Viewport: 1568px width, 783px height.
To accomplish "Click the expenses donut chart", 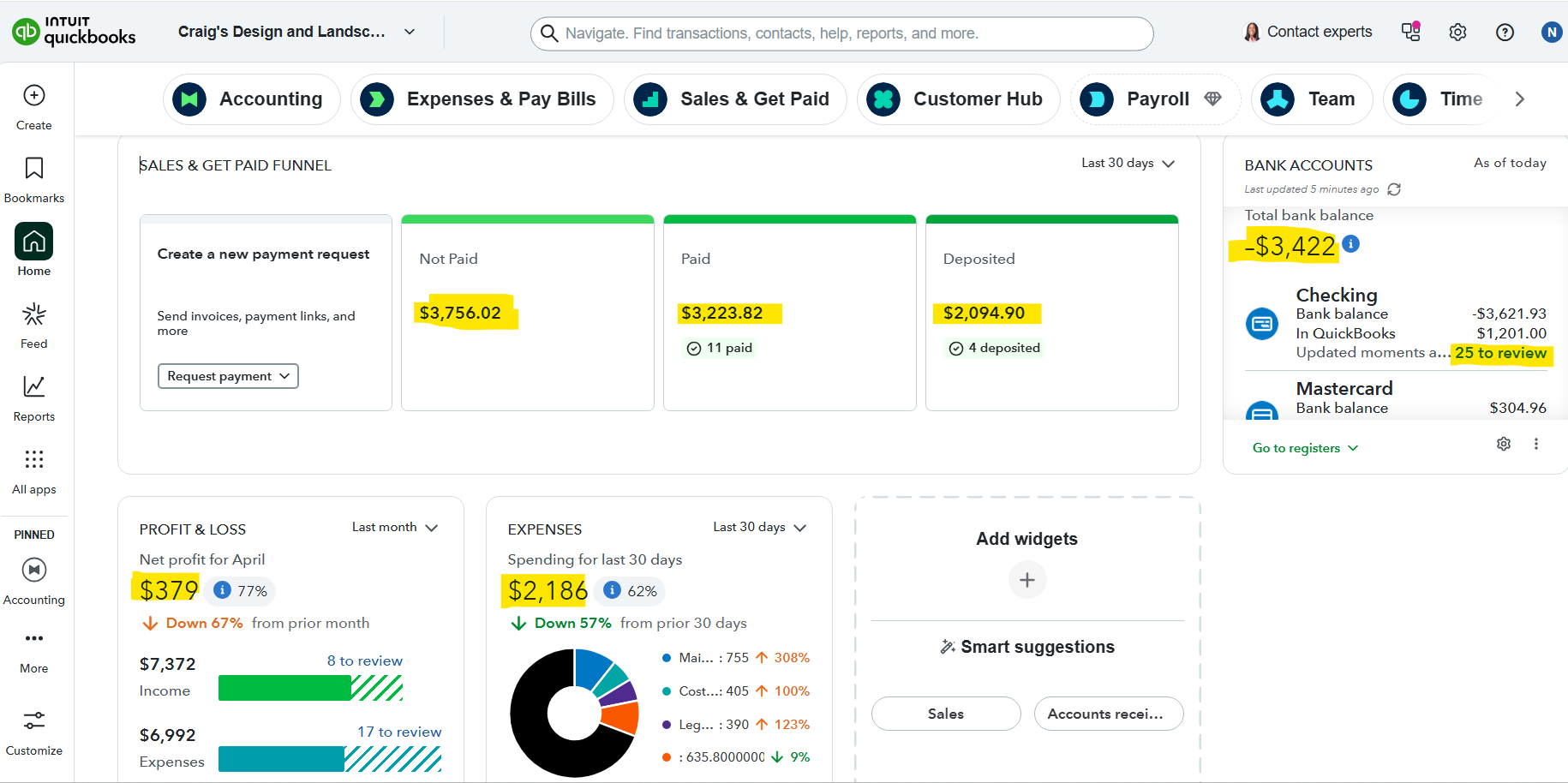I will point(574,713).
